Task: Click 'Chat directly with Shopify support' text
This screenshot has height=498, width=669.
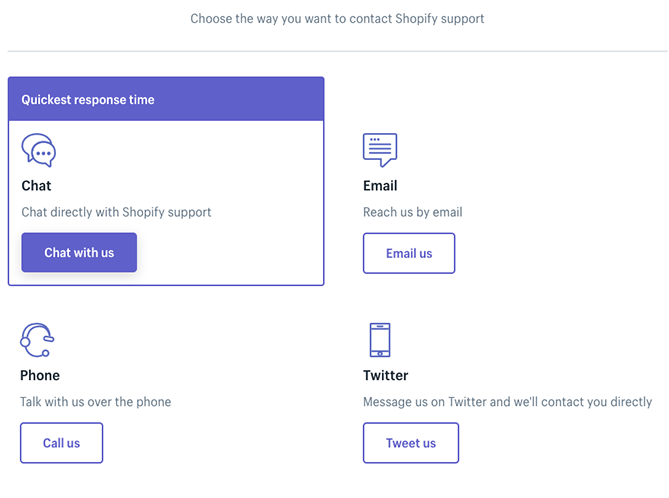Action: coord(116,212)
